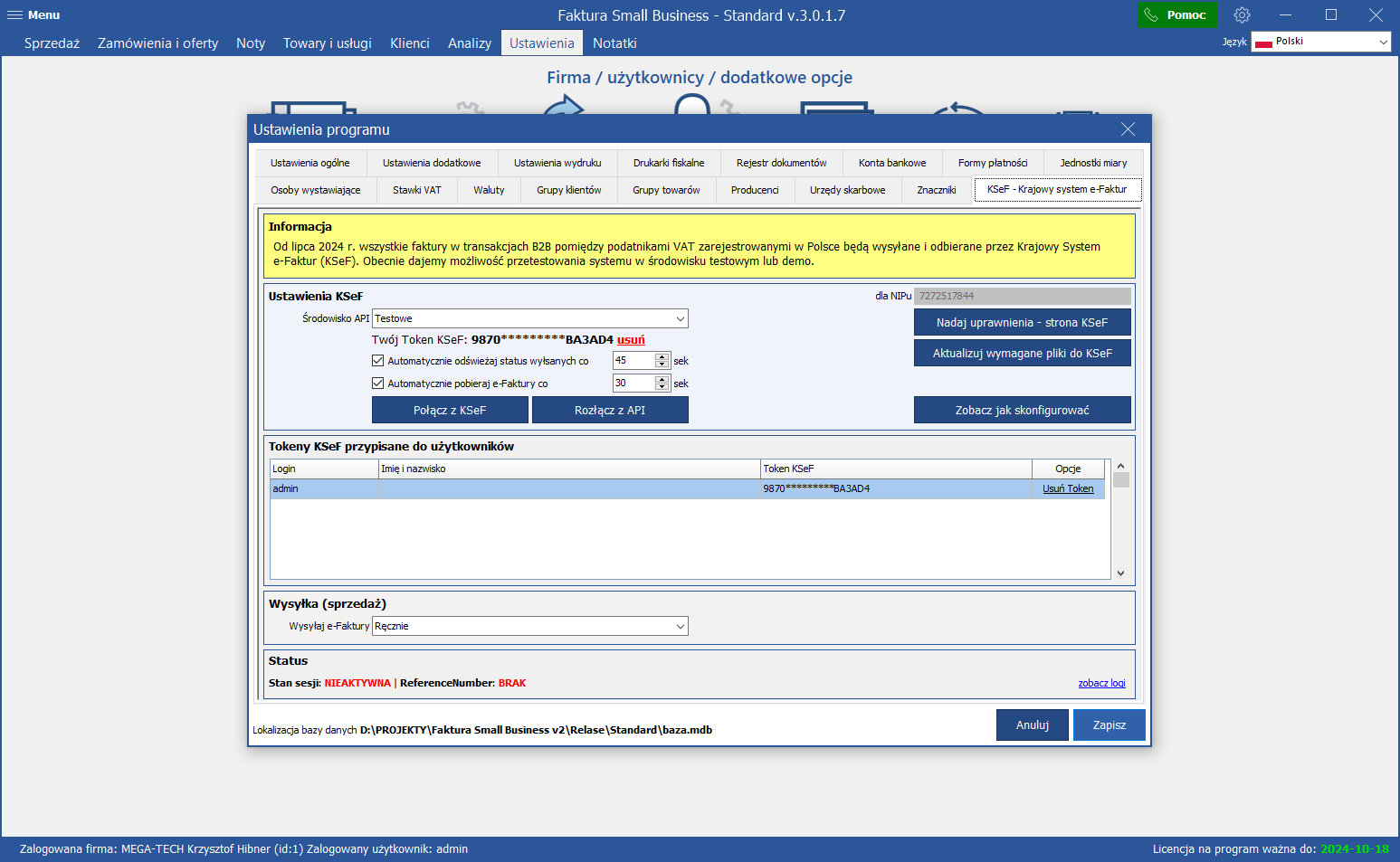Switch to Jednostki miary tab
Screen dimensions: 1400x862
(1093, 163)
